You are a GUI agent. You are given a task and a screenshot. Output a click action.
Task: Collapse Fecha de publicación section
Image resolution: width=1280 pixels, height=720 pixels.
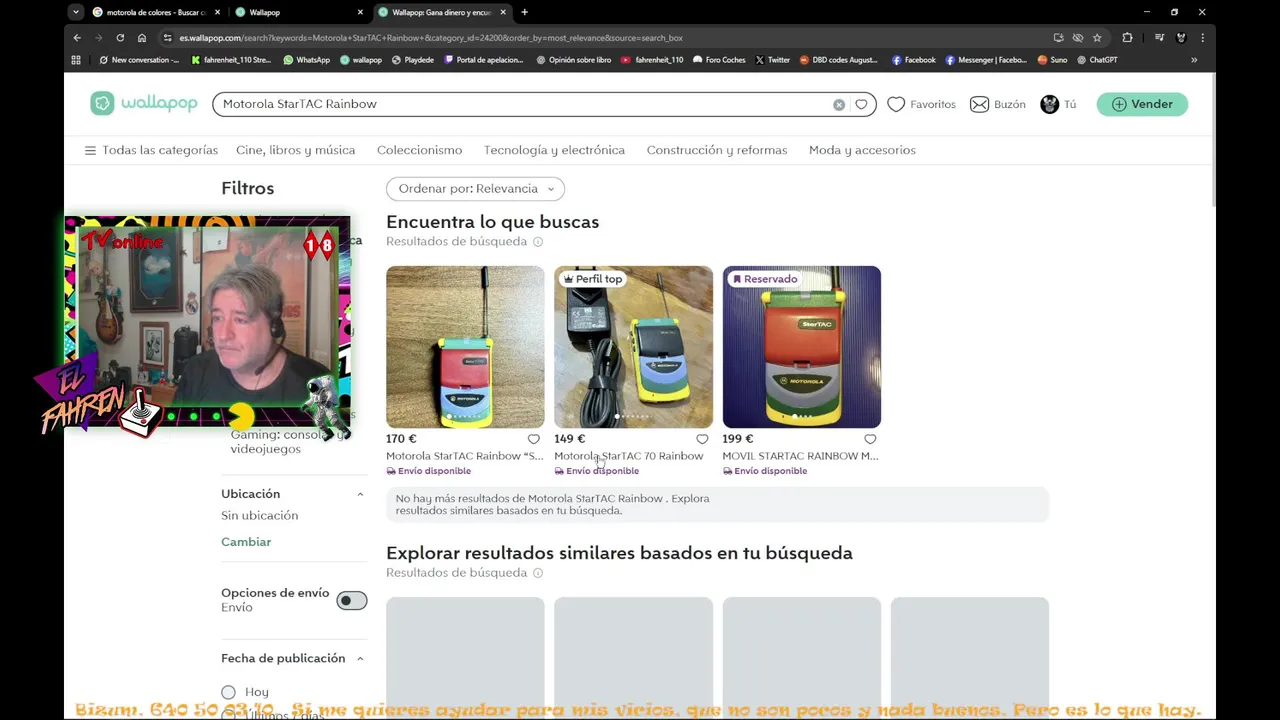point(360,659)
